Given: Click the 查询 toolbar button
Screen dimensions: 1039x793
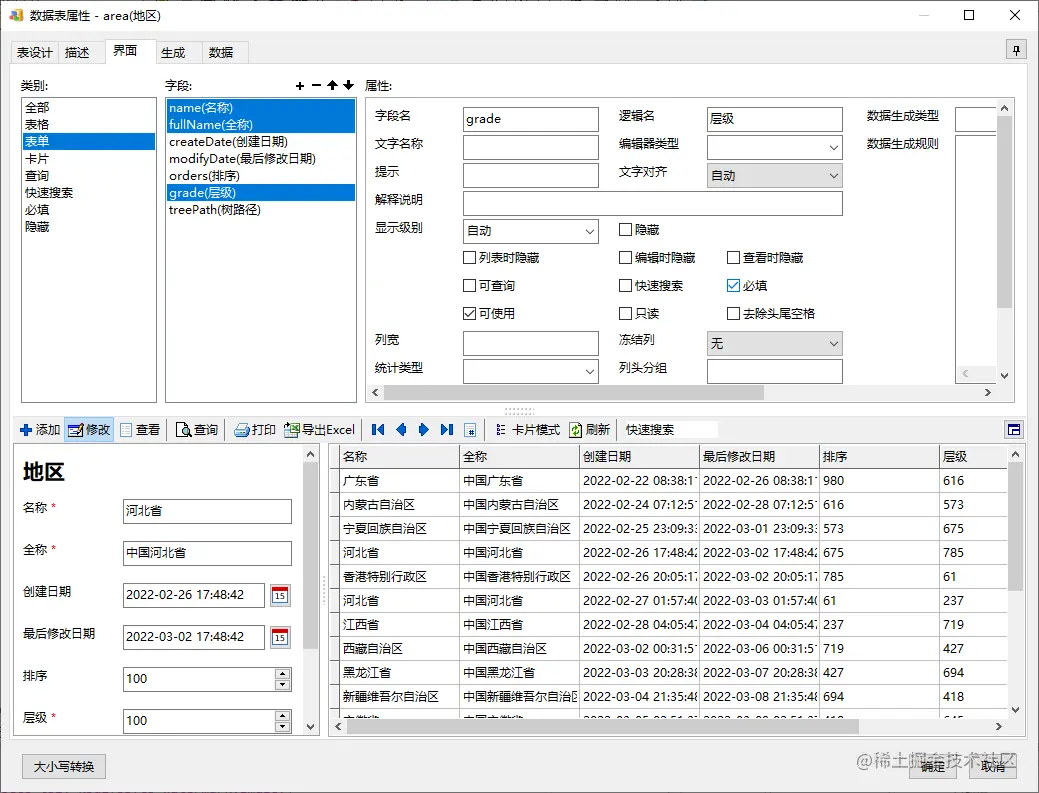Looking at the screenshot, I should [197, 430].
